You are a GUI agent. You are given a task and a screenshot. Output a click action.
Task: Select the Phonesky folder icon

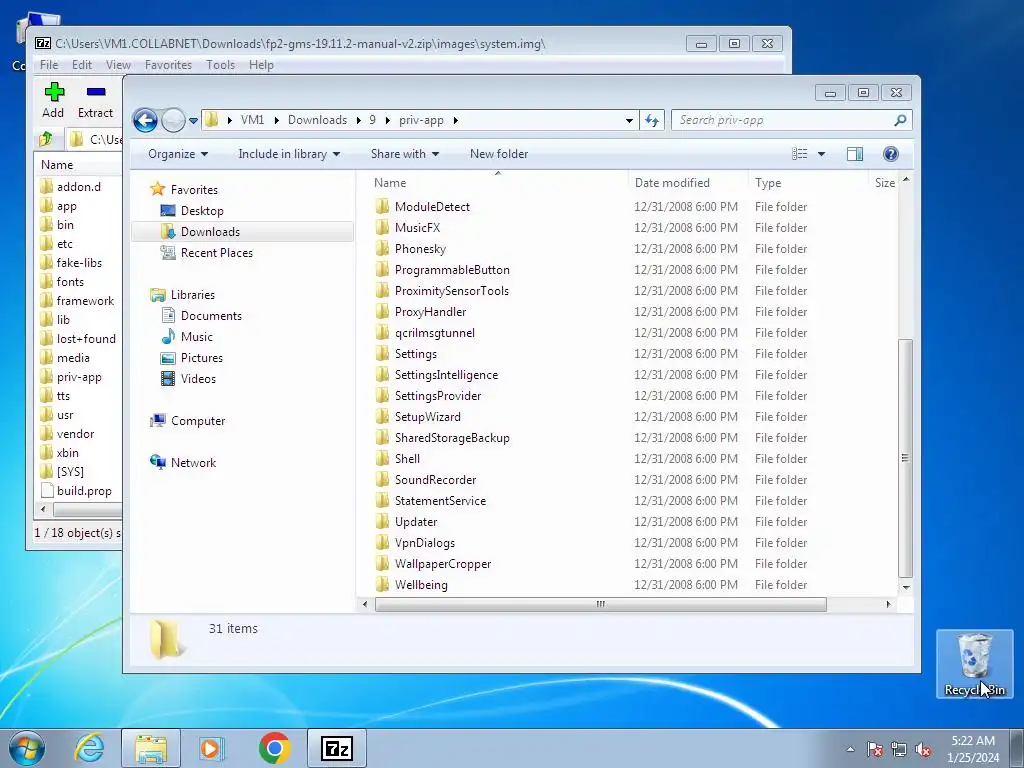point(383,249)
